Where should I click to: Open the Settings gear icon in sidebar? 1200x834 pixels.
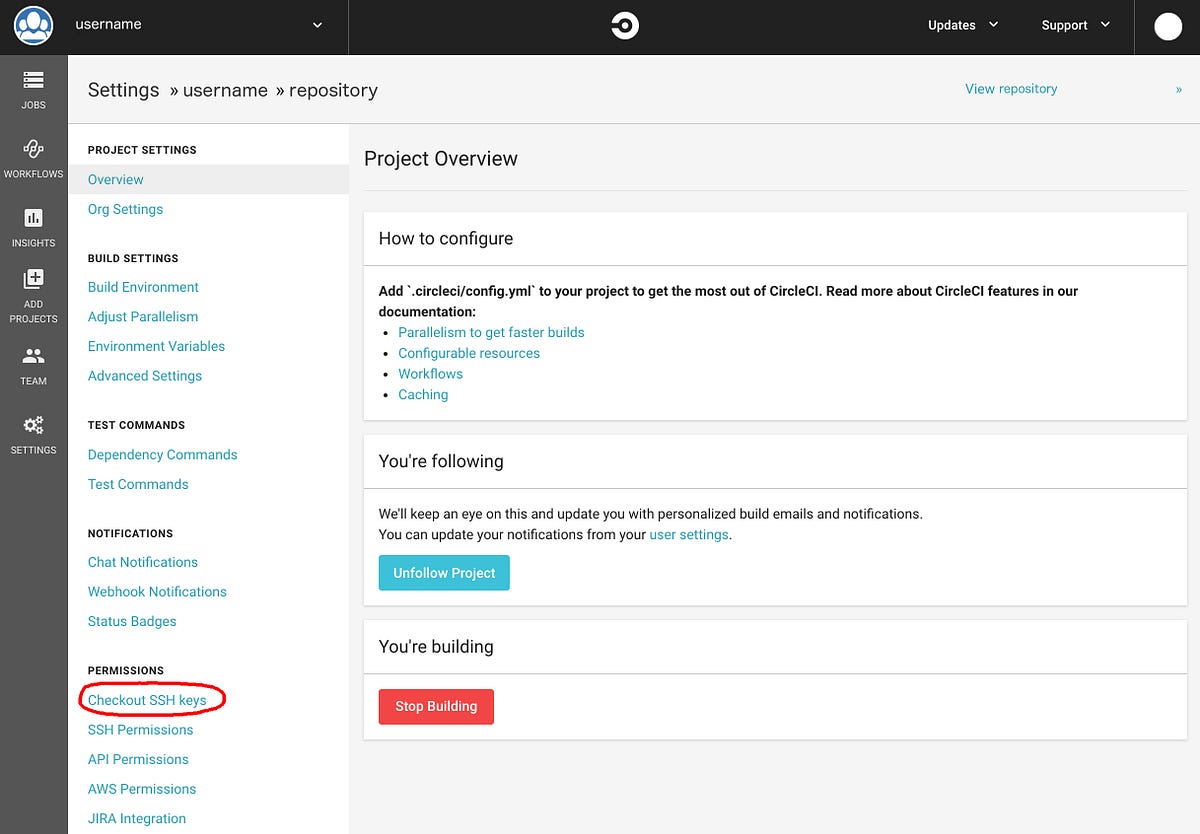(33, 432)
